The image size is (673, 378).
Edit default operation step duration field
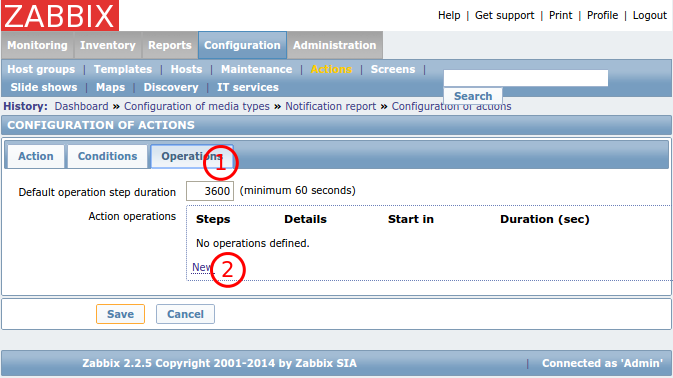pyautogui.click(x=210, y=191)
